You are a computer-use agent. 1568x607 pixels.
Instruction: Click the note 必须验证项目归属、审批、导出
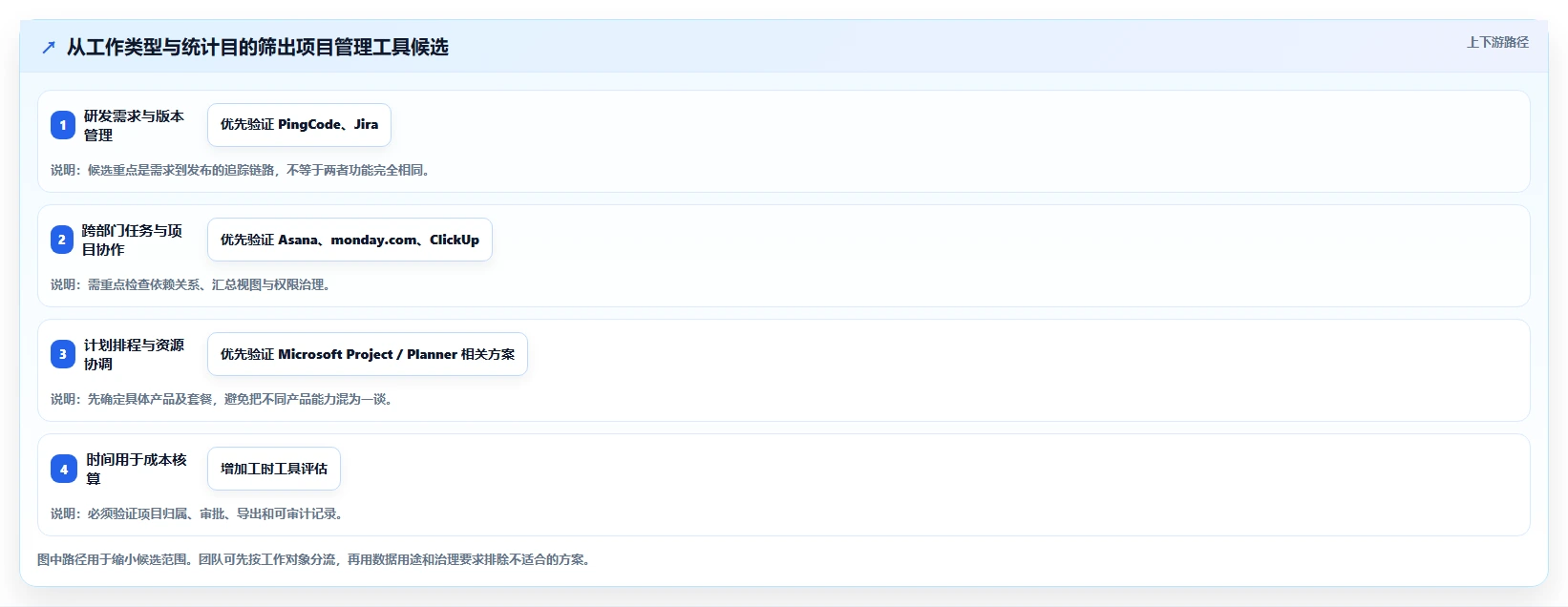click(x=199, y=513)
